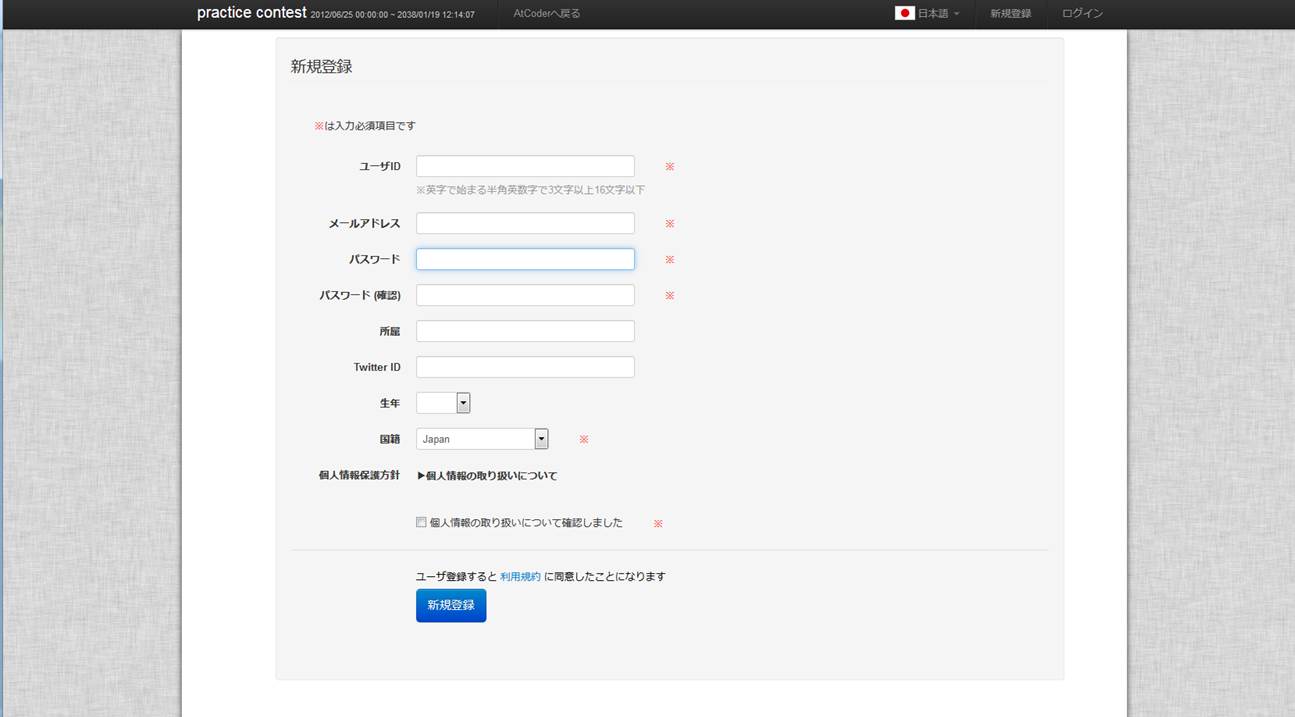Expand 個人情報の取り扱いについて section
The image size is (1295, 717).
click(x=487, y=476)
